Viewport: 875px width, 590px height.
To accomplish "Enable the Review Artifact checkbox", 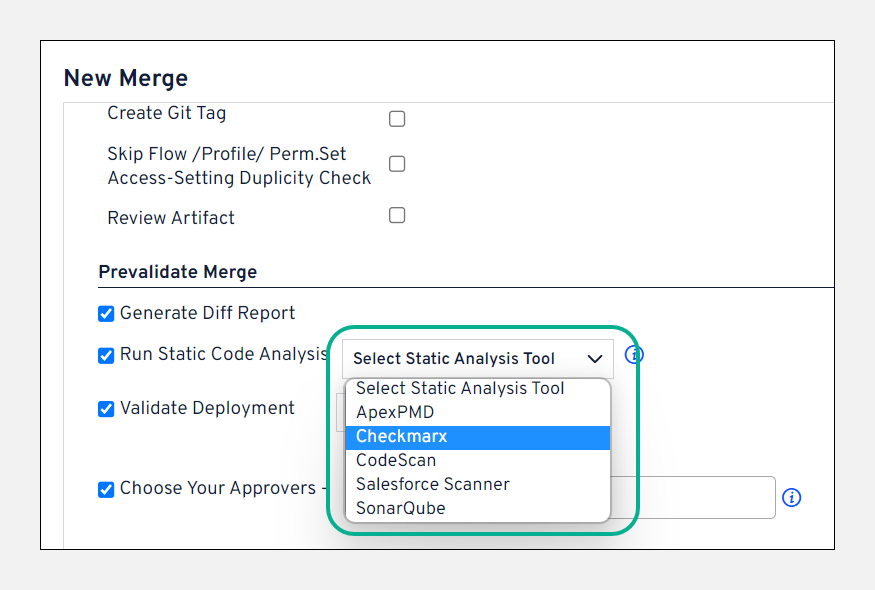I will (x=397, y=214).
